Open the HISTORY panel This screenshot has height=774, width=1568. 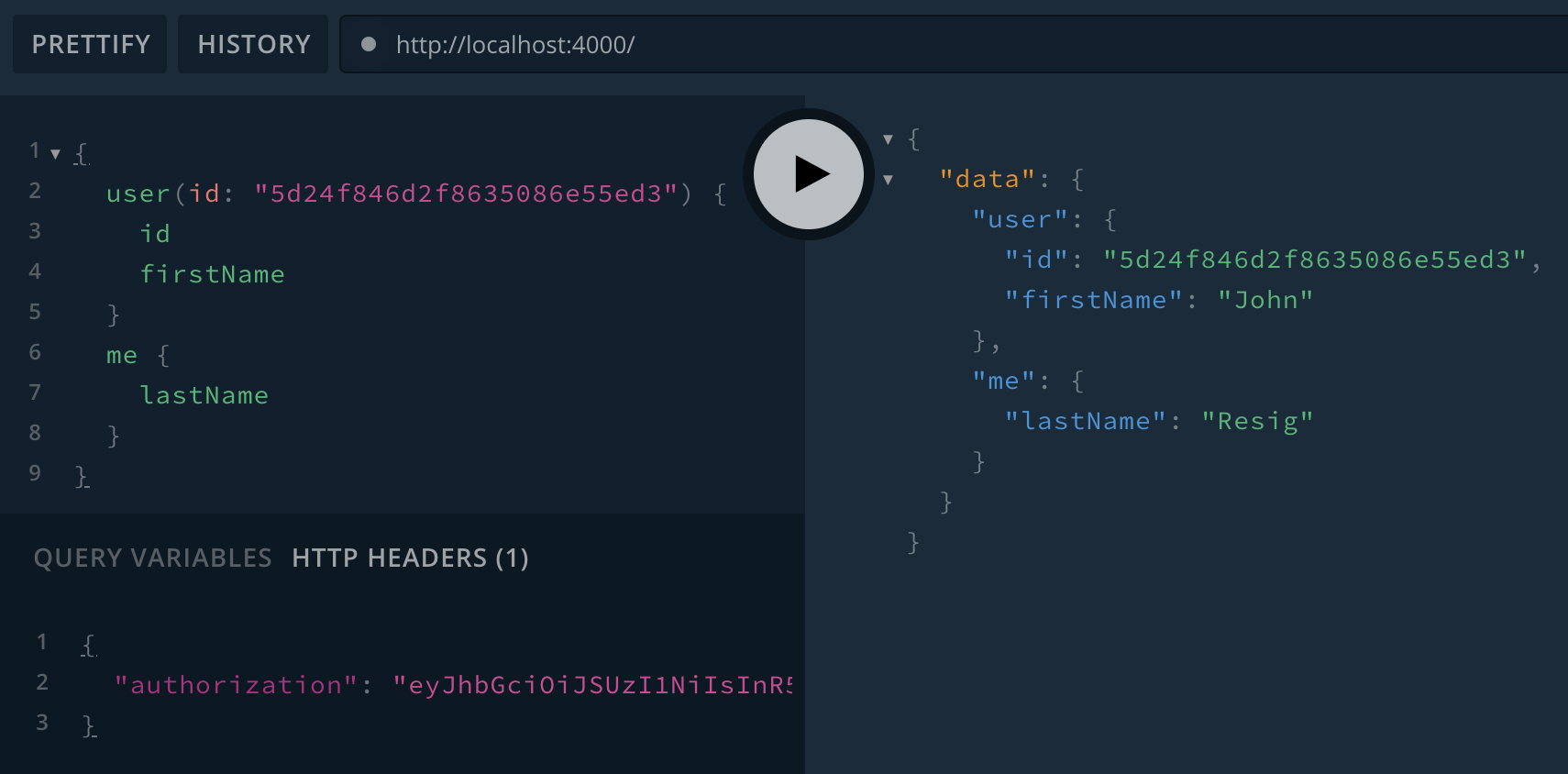click(x=253, y=44)
